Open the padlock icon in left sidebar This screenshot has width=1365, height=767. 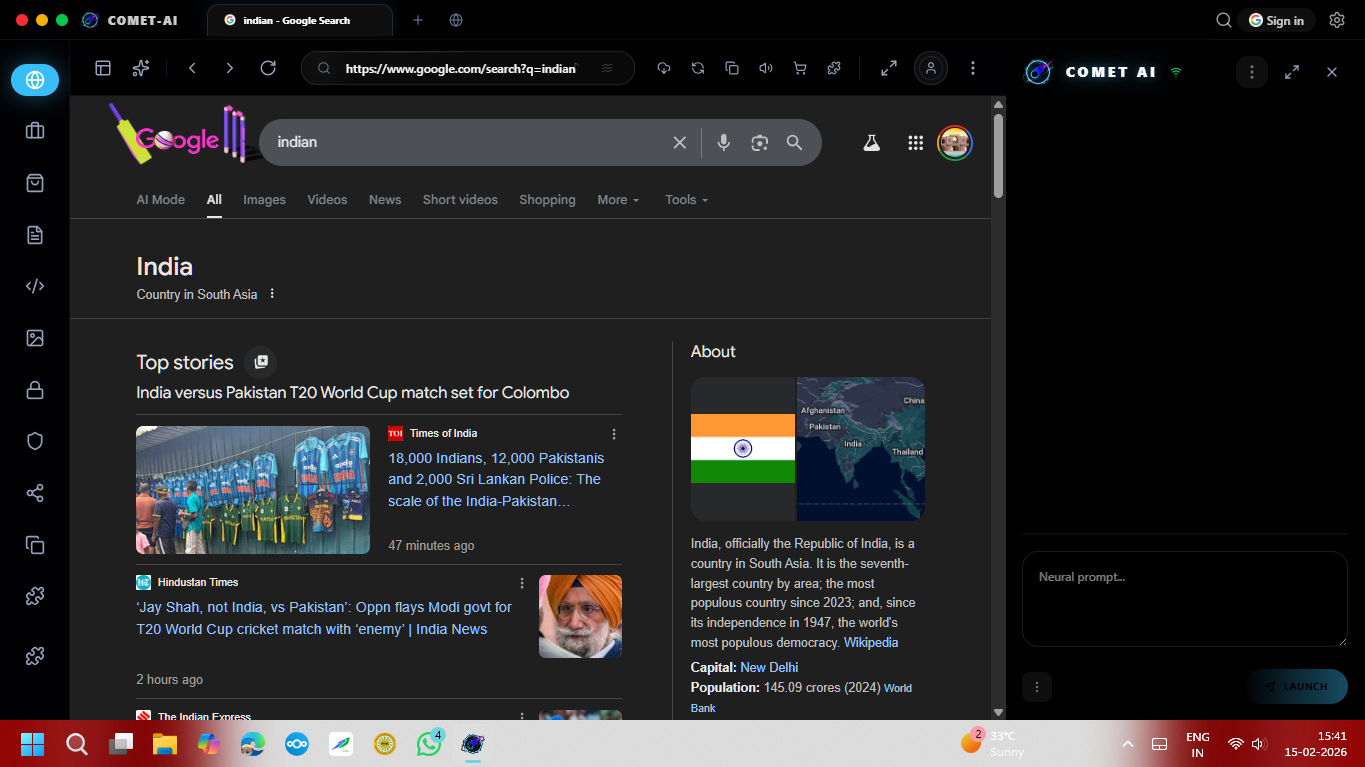[35, 390]
